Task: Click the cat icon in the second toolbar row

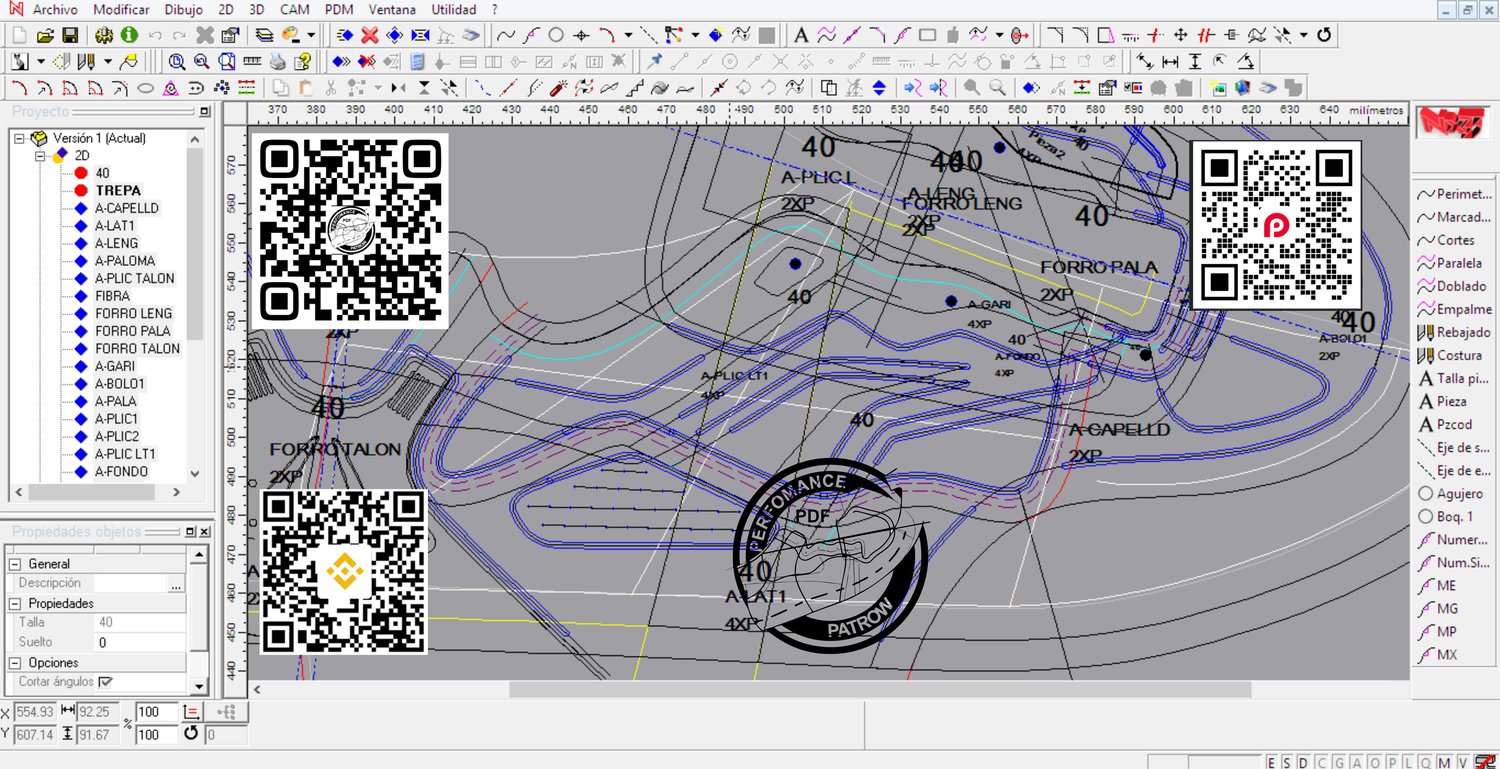Action: [x=20, y=61]
